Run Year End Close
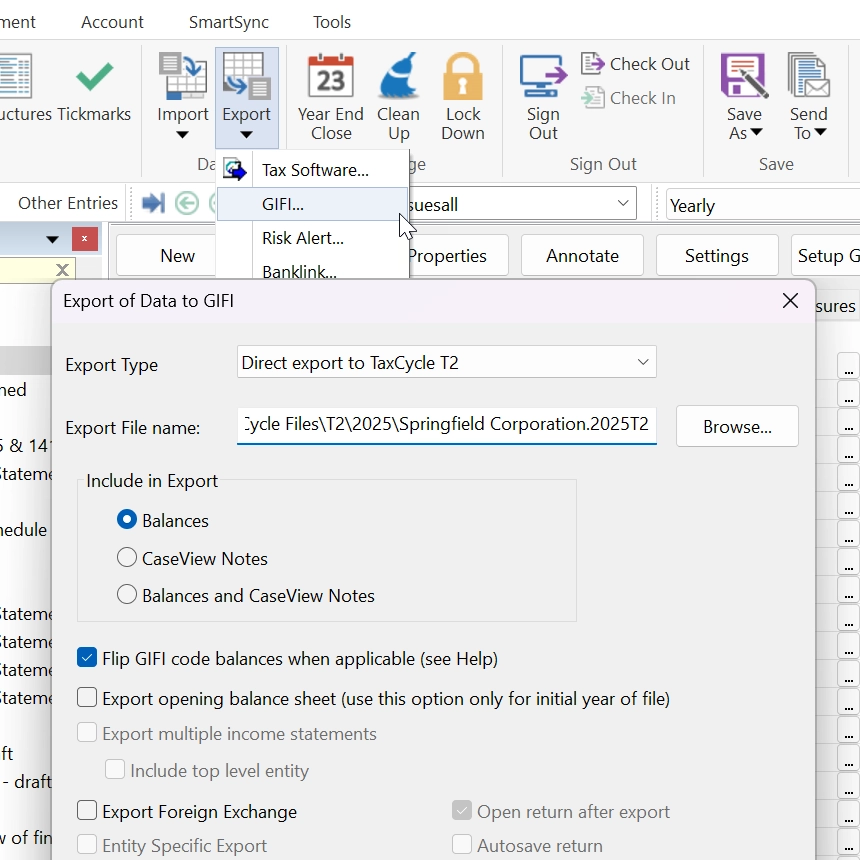This screenshot has height=860, width=860. 331,98
